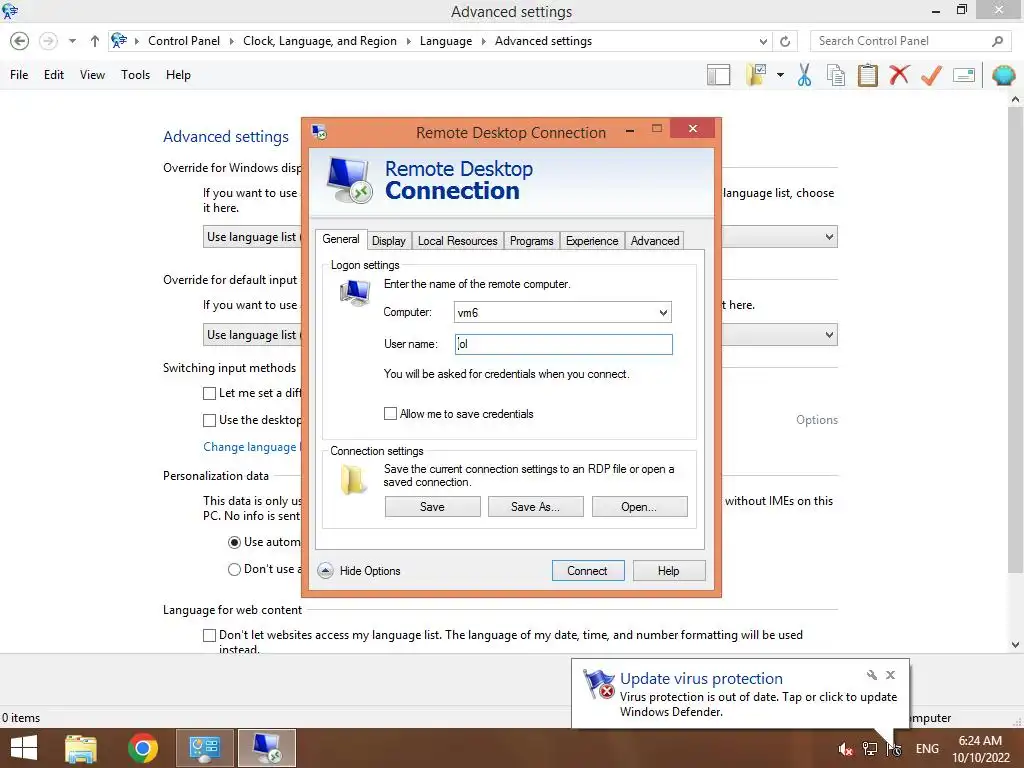Screen dimensions: 1024x768
Task: Click the Copy toolbar icon
Action: click(x=836, y=75)
